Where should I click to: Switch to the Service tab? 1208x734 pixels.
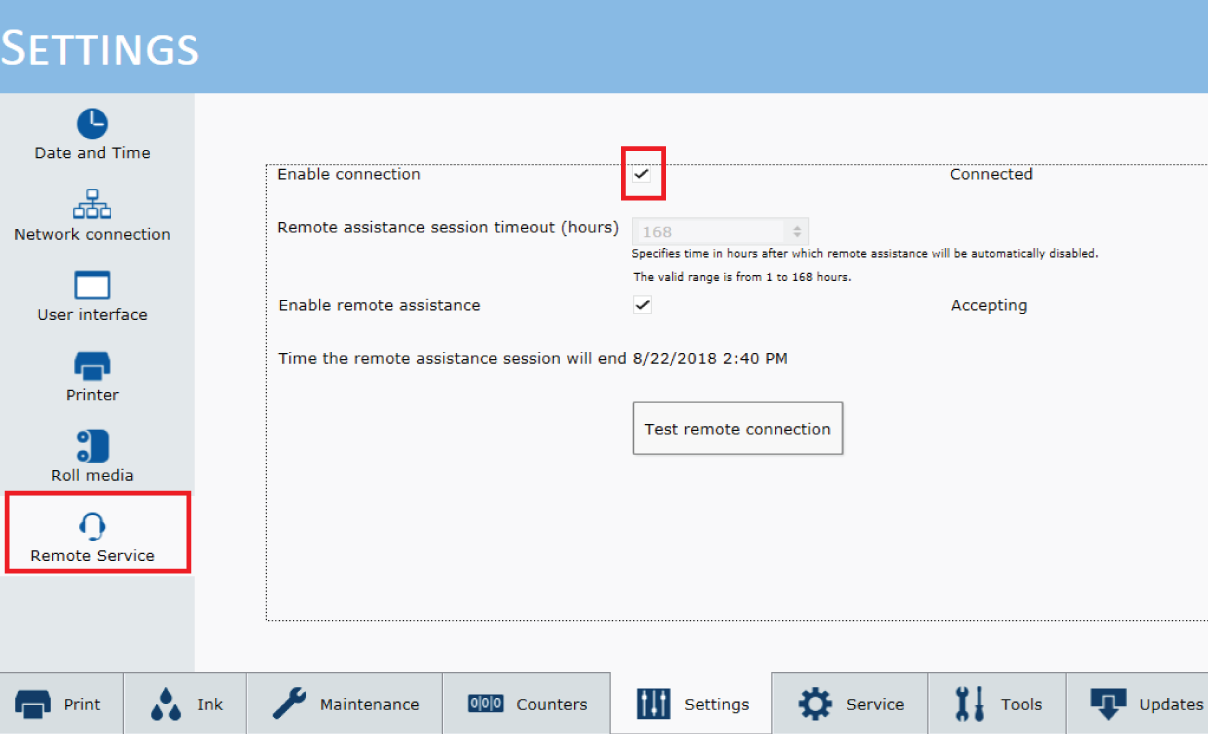click(x=850, y=704)
